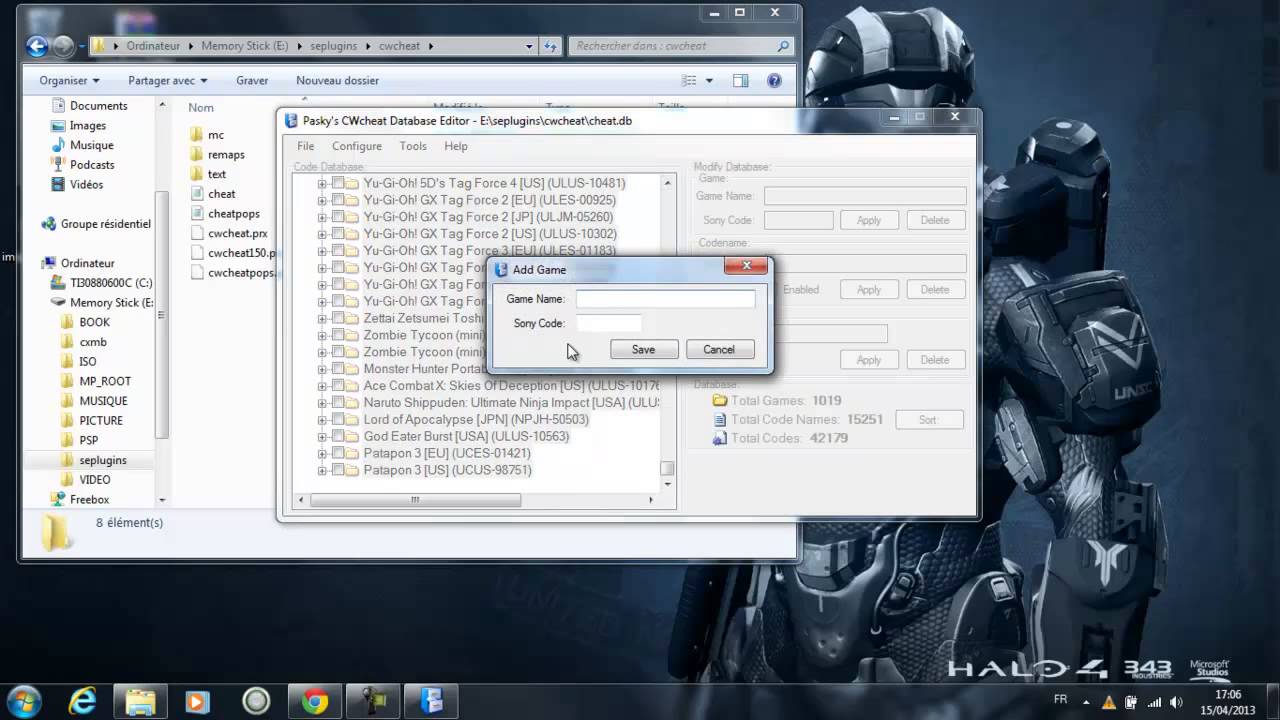Click the Podcasts icon in Explorer sidebar
This screenshot has height=720, width=1280.
(57, 165)
